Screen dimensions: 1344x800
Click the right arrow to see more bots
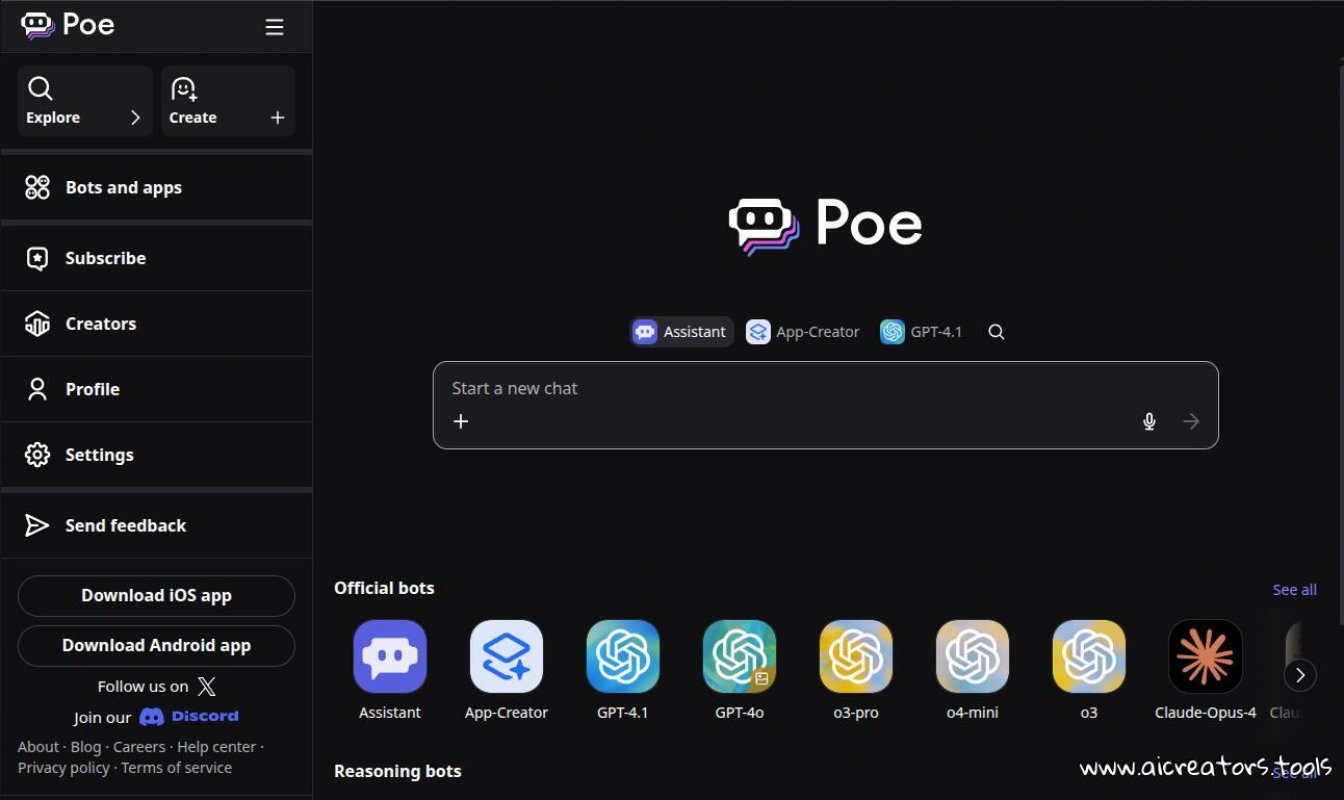coord(1300,675)
